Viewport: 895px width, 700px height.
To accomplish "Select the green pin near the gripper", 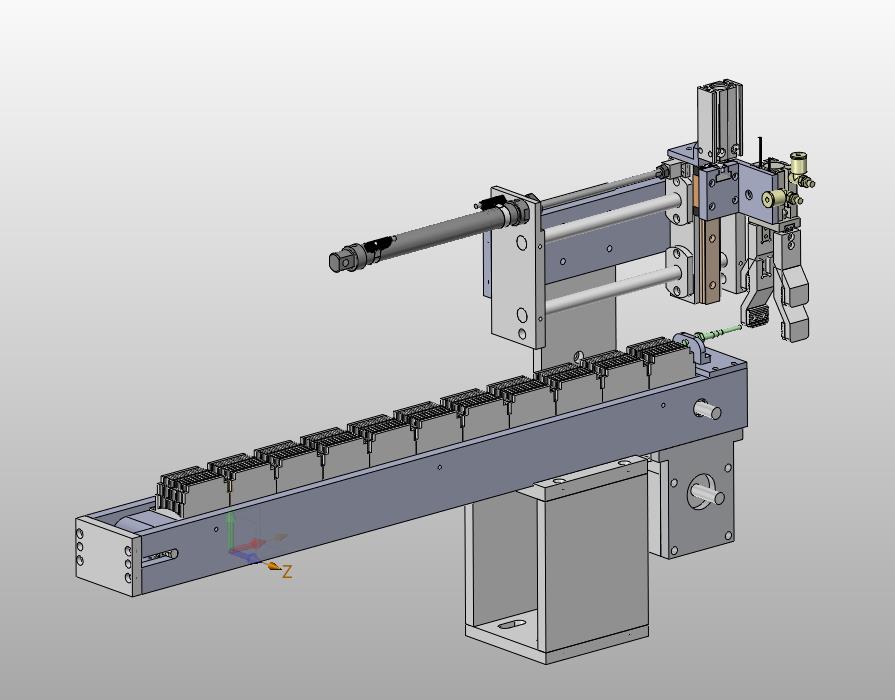I will 719,332.
